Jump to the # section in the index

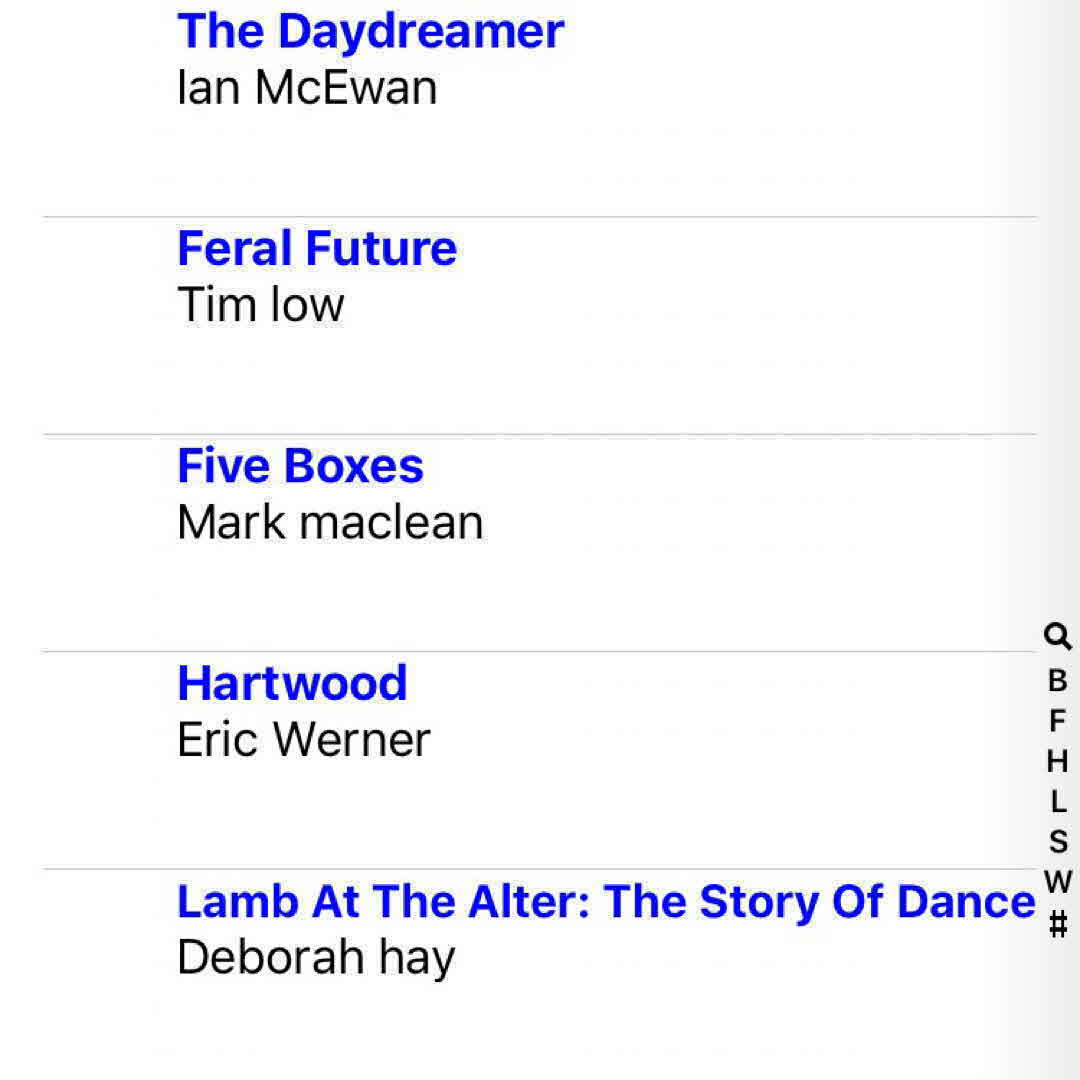1058,925
